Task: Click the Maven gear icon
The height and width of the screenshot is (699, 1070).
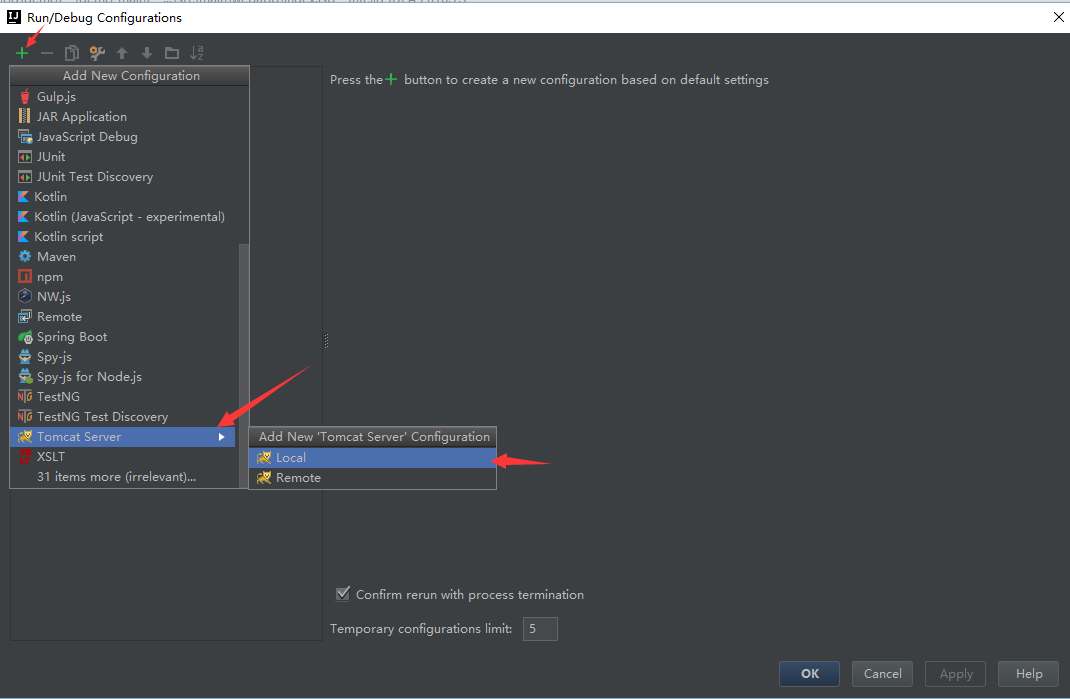Action: tap(25, 257)
